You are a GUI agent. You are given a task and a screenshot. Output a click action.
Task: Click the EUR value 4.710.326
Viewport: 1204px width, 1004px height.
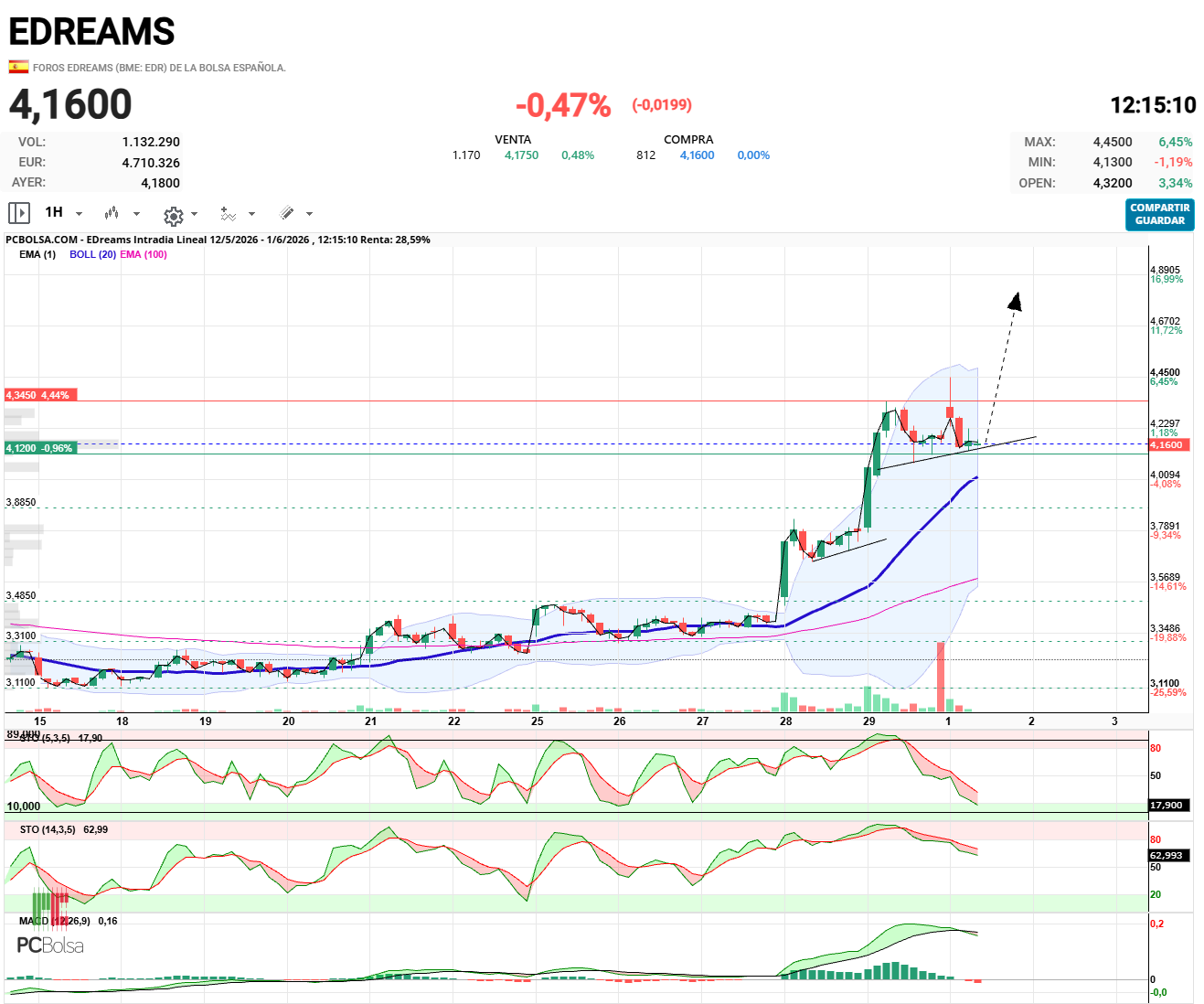click(x=151, y=163)
